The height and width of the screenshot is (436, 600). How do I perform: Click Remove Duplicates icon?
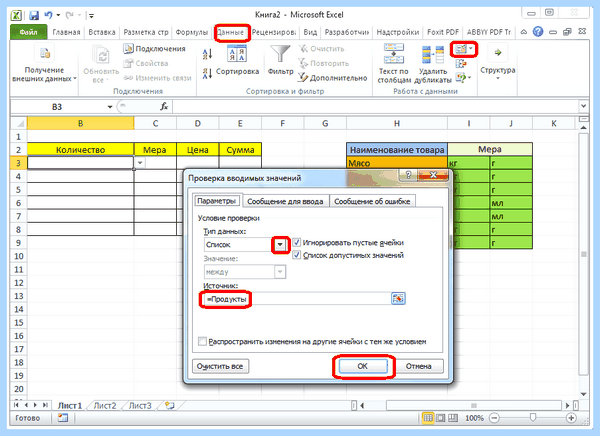pos(433,54)
